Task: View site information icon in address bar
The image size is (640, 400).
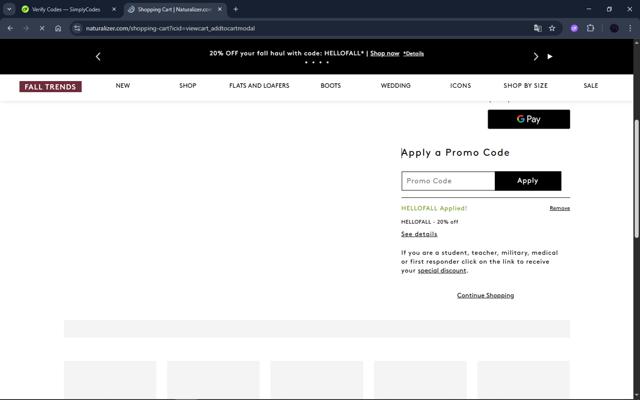Action: (x=77, y=28)
